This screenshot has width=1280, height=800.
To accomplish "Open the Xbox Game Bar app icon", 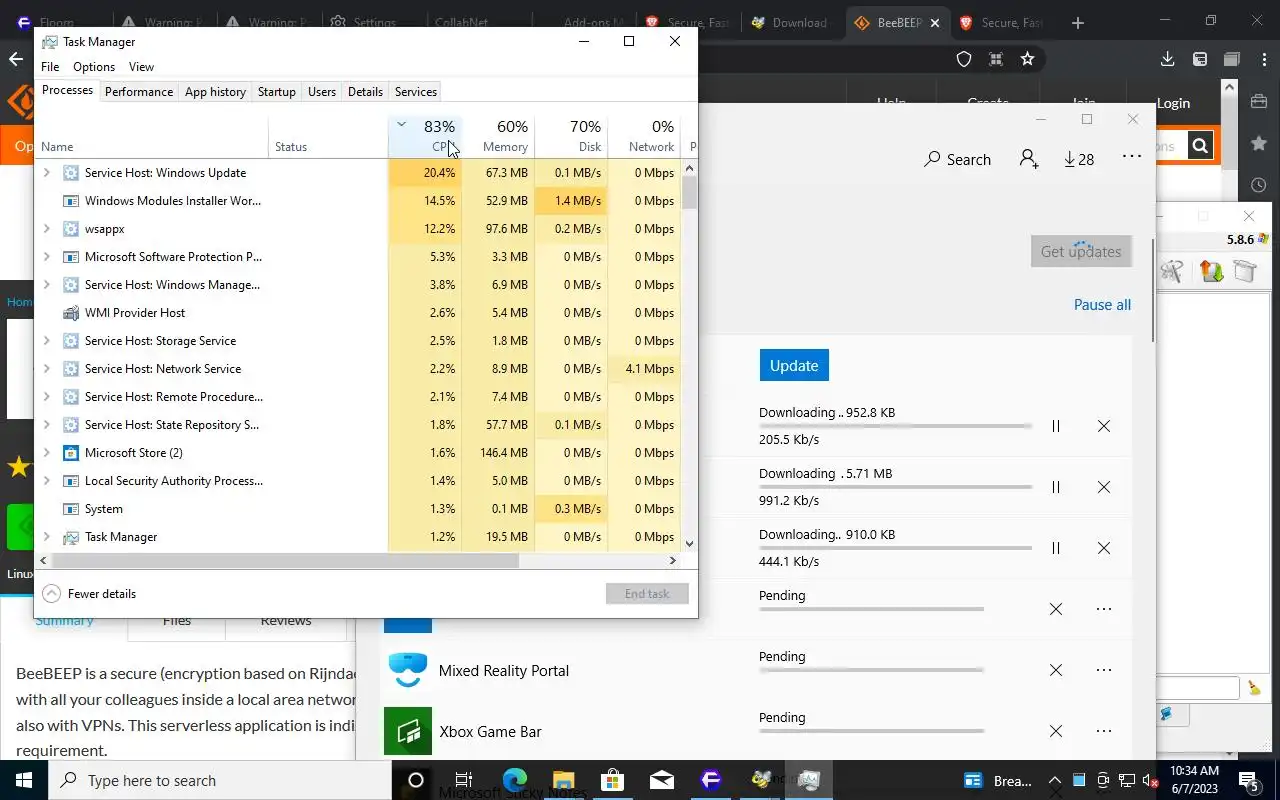I will click(x=408, y=731).
